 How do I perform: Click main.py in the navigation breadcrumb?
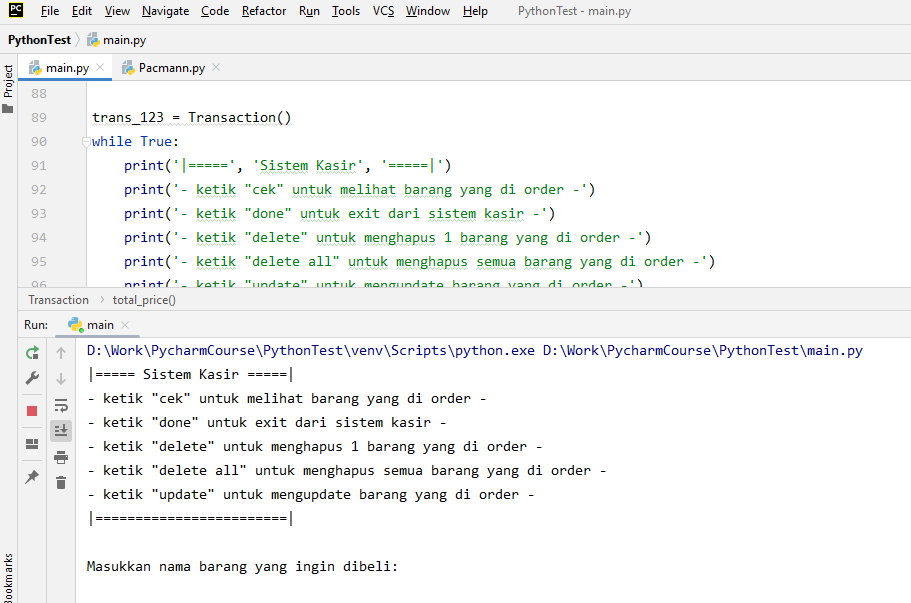pos(124,40)
